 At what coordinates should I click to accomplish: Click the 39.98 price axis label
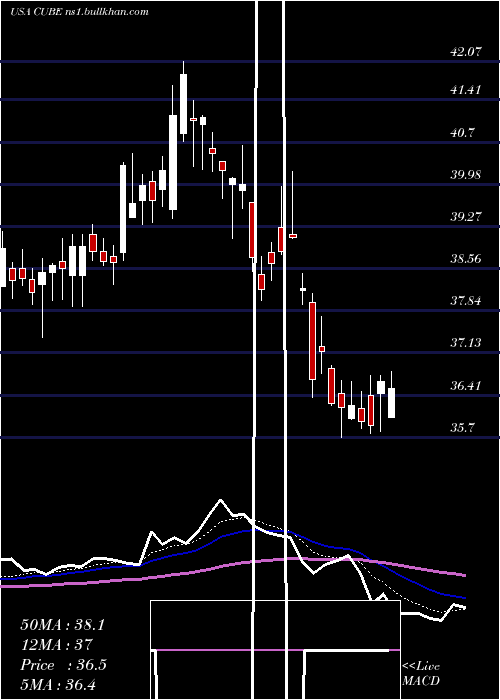pyautogui.click(x=466, y=175)
